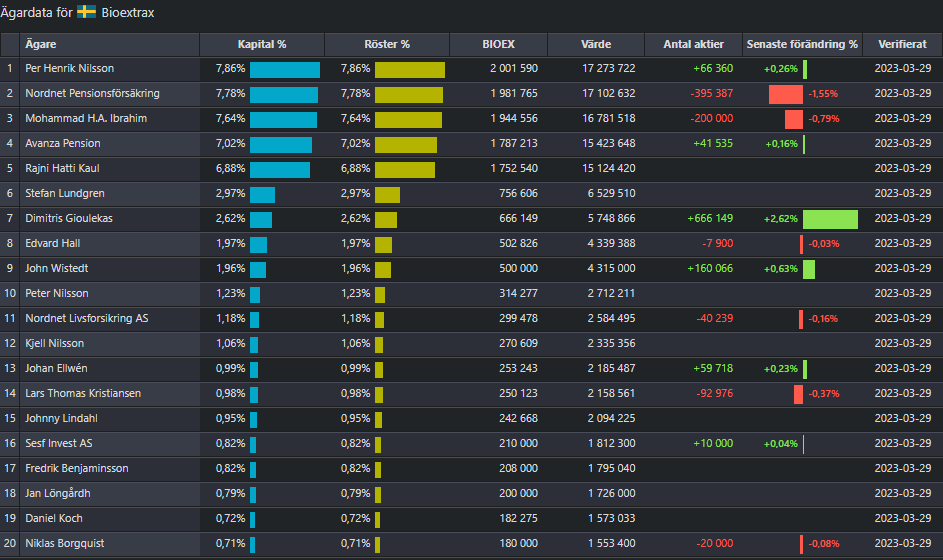Click the value 17 102 632
Viewport: 943px width, 560px height.
click(x=609, y=93)
